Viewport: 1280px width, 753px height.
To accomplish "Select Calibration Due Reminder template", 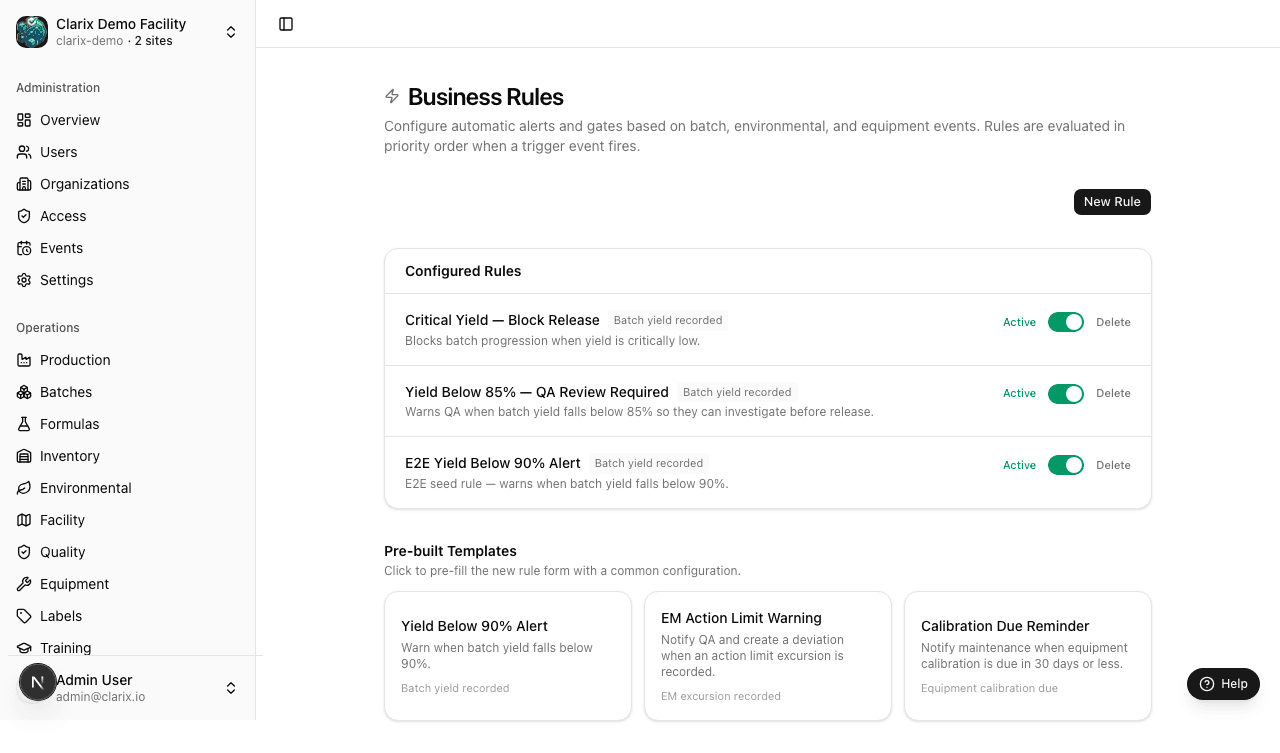I will [1028, 656].
